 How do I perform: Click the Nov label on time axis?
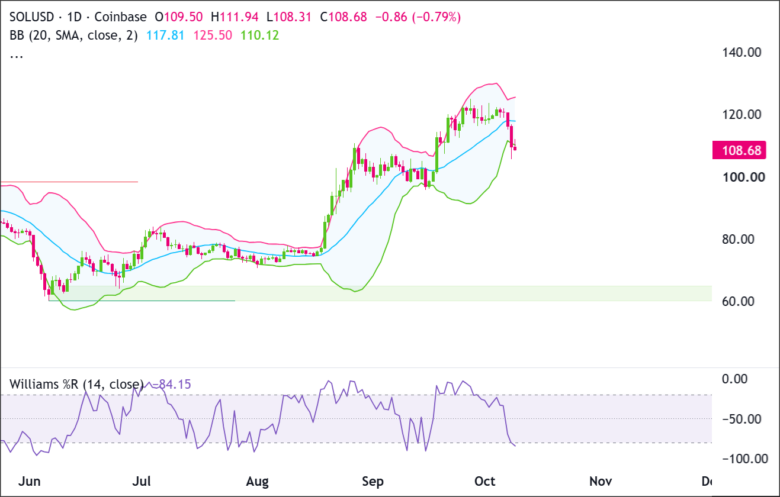click(x=600, y=482)
